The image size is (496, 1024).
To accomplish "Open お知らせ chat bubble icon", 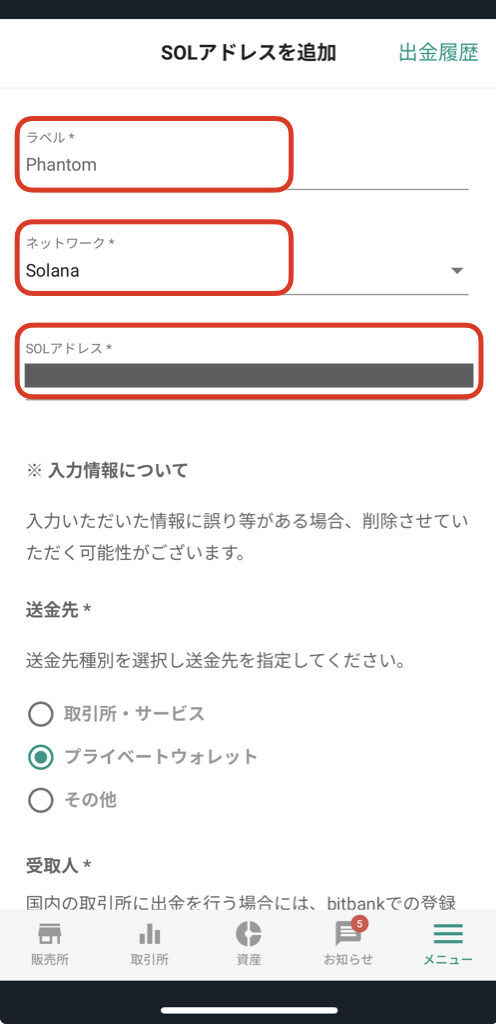I will tap(348, 935).
